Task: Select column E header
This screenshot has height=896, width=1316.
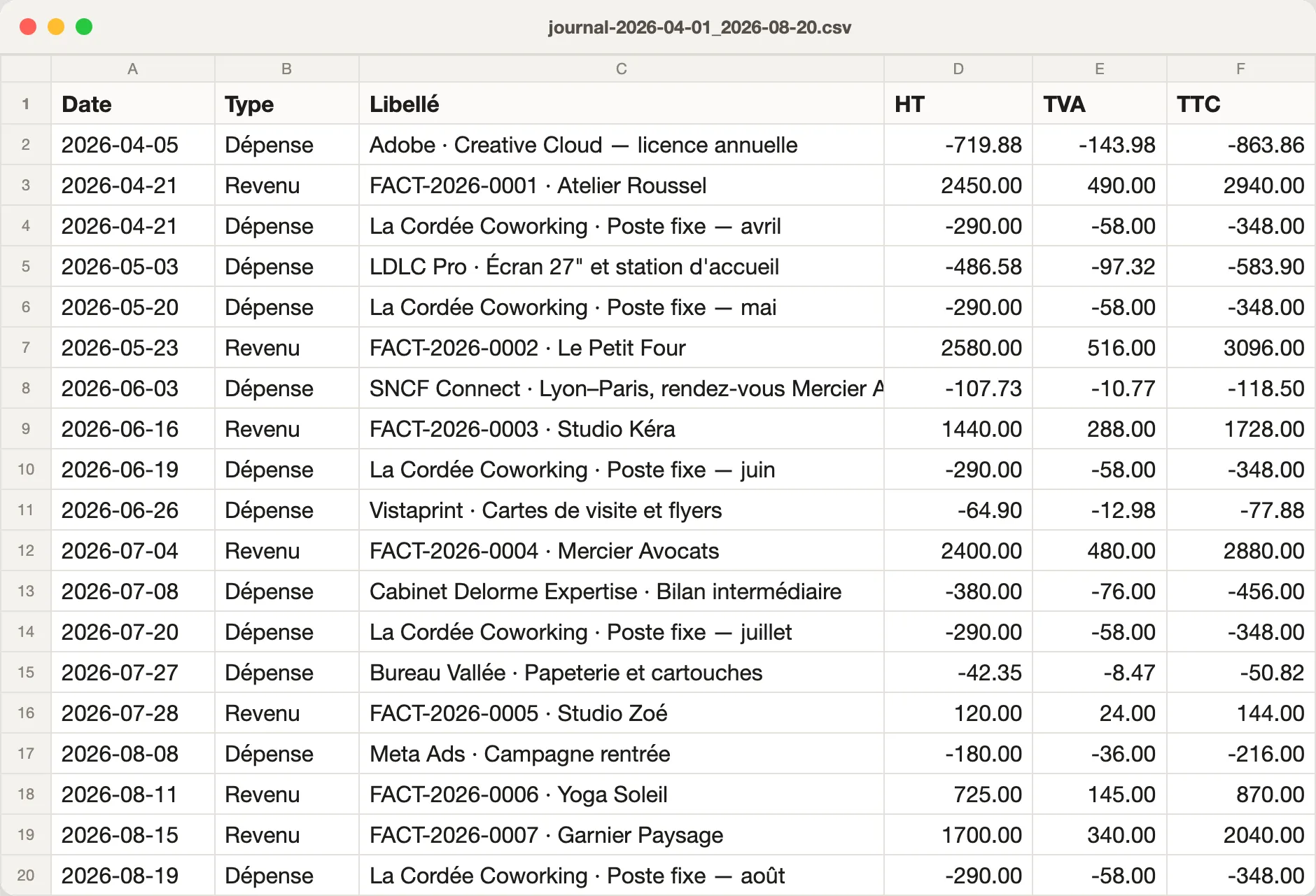Action: tap(1100, 69)
